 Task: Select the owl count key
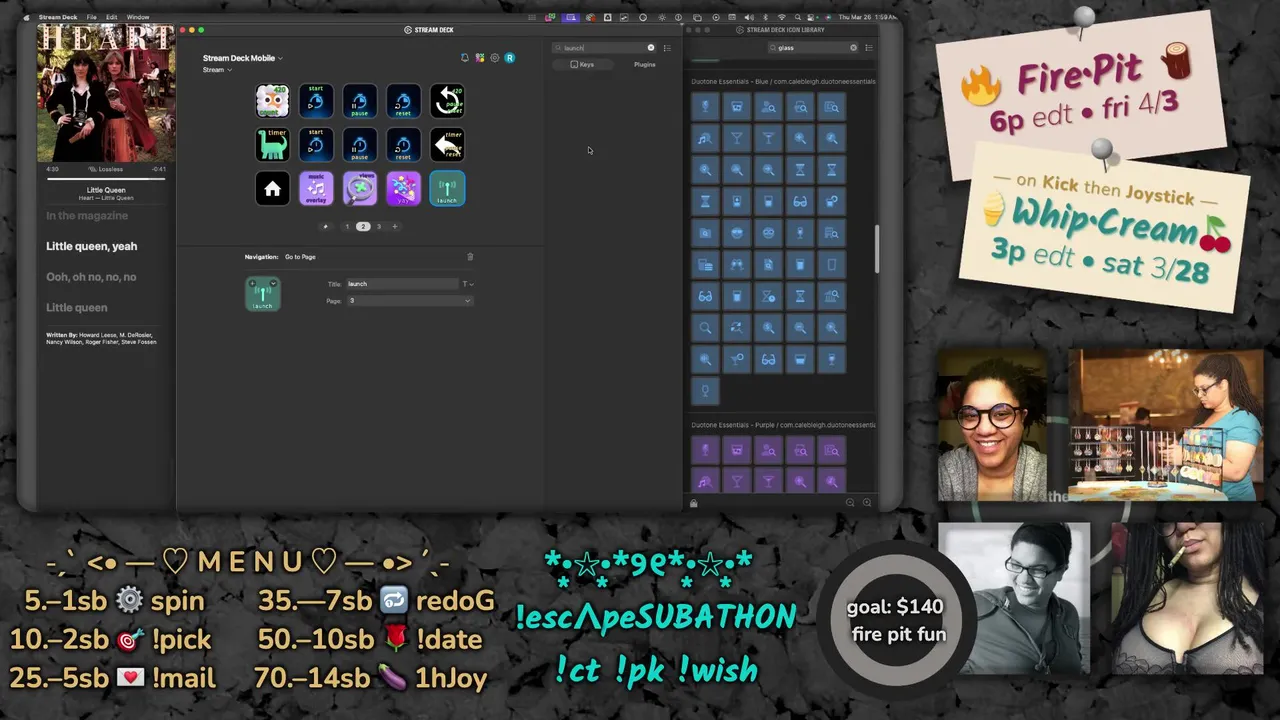tap(272, 101)
